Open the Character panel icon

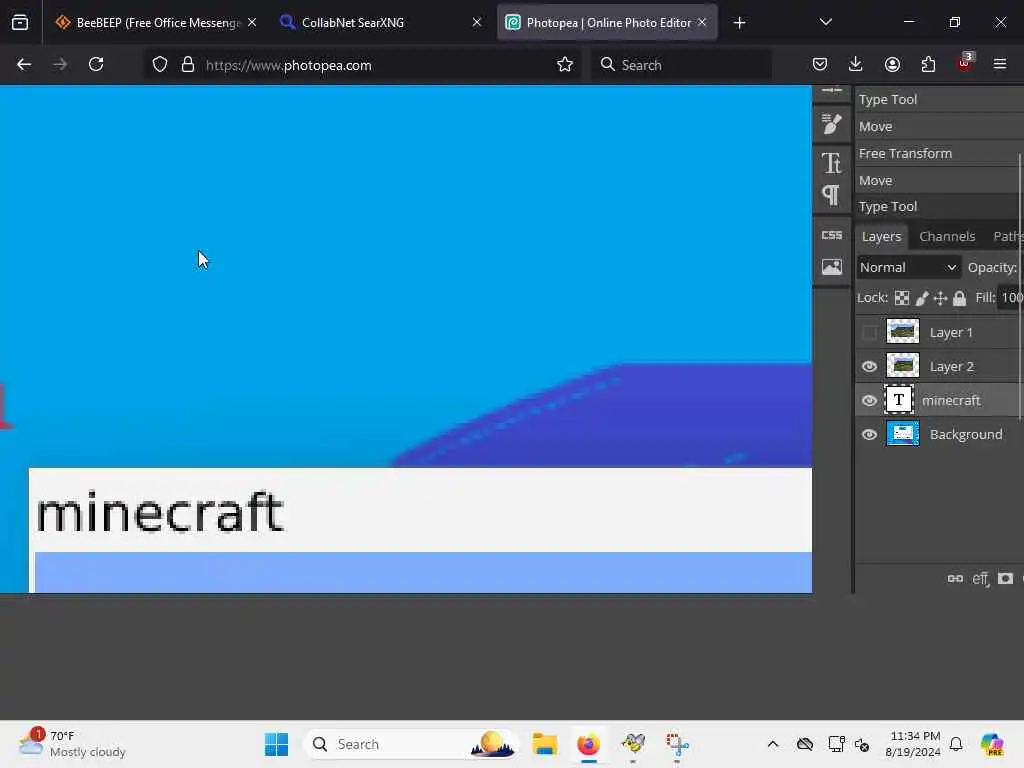tap(831, 163)
